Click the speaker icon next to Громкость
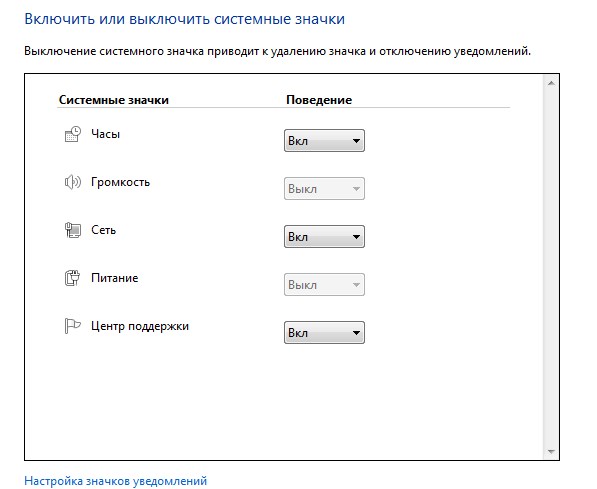Viewport: 597px width, 489px height. pos(73,182)
